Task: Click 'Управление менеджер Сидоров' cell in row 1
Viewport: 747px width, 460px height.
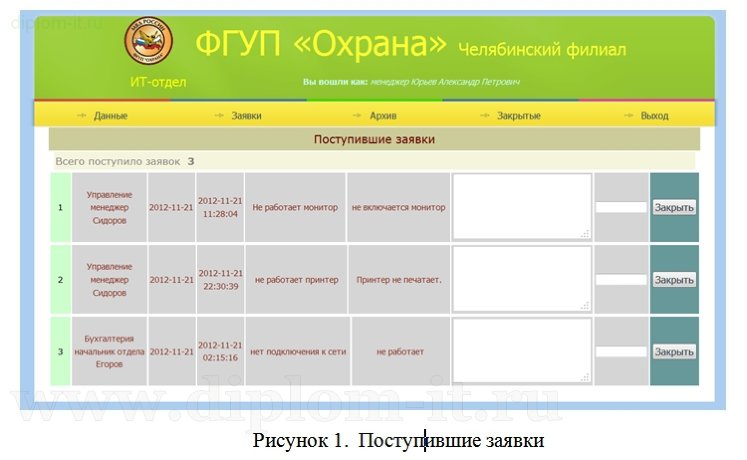Action: pos(109,207)
